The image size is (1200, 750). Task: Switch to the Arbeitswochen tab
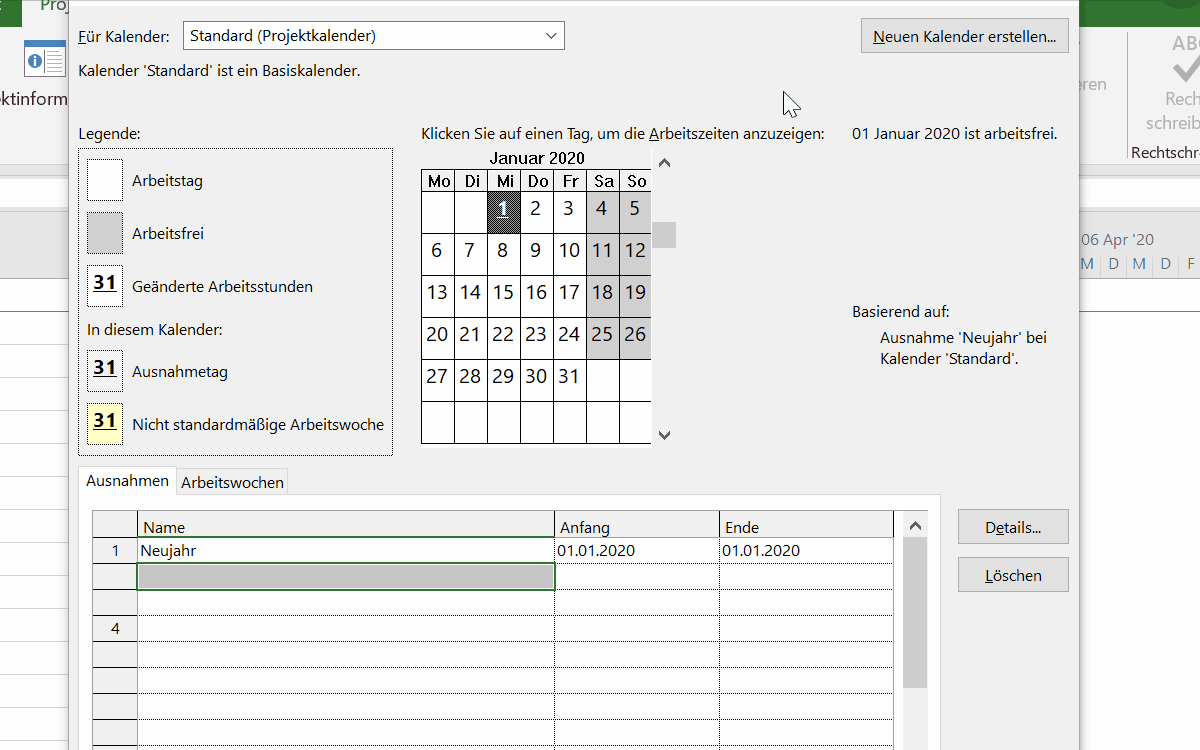coord(232,483)
